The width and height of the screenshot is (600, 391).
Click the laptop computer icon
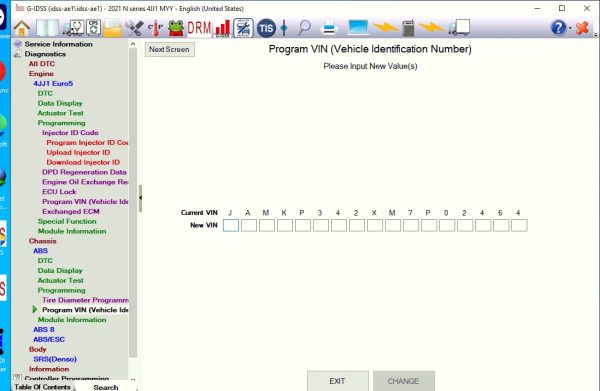click(358, 28)
